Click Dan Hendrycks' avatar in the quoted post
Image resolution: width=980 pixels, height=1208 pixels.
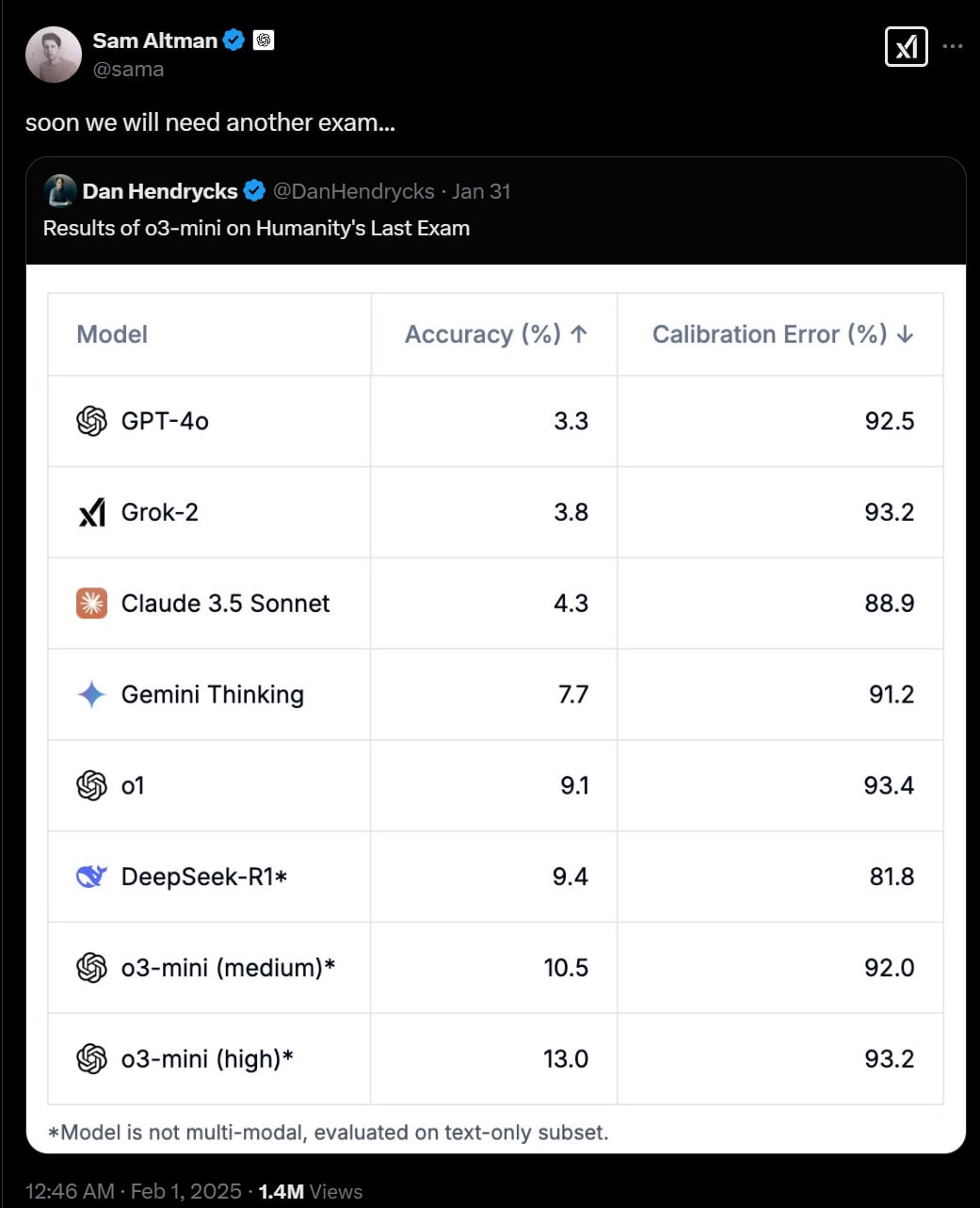tap(59, 191)
